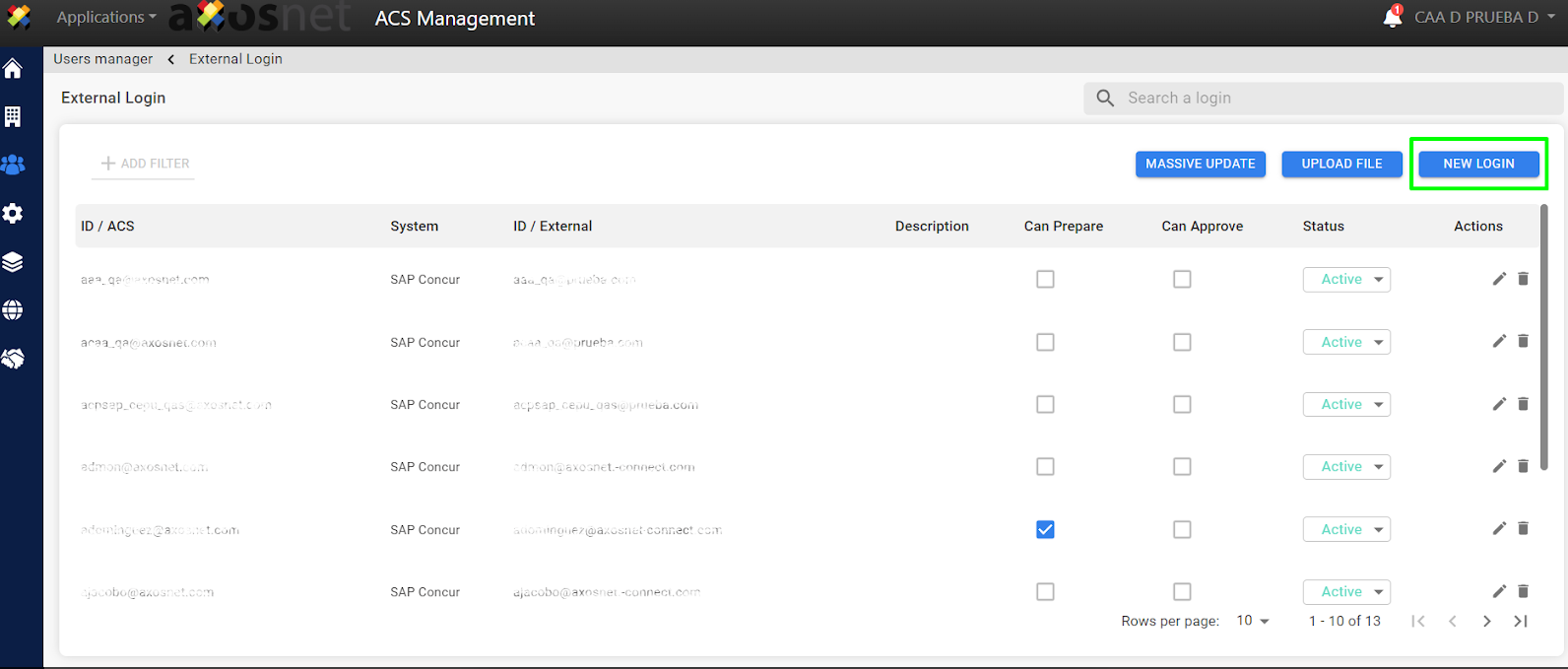
Task: Open the Applications menu
Action: [x=106, y=17]
